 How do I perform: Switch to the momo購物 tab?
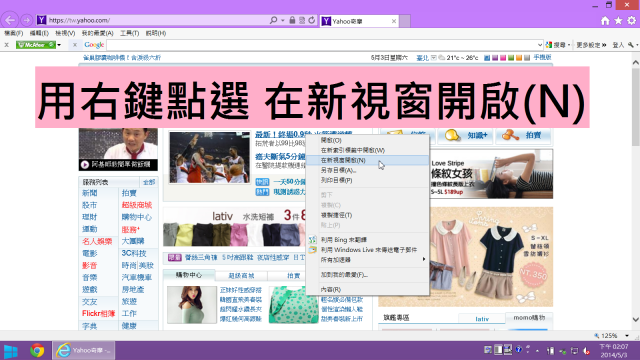[x=529, y=318]
